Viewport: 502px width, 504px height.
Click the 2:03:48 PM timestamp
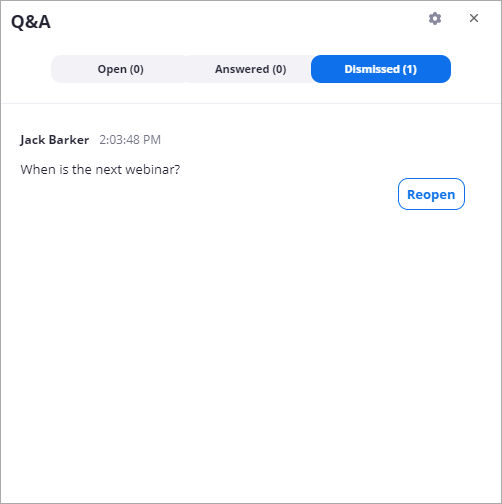click(130, 140)
